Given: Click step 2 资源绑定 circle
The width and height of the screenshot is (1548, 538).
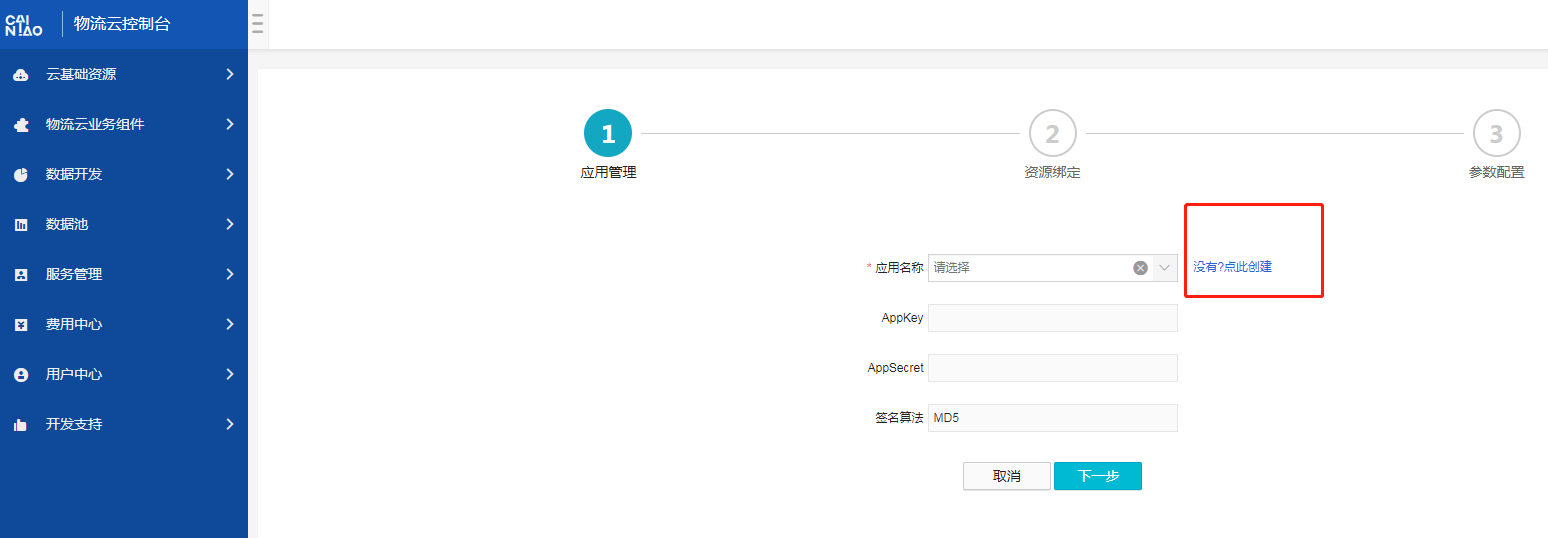Looking at the screenshot, I should click(x=1052, y=134).
